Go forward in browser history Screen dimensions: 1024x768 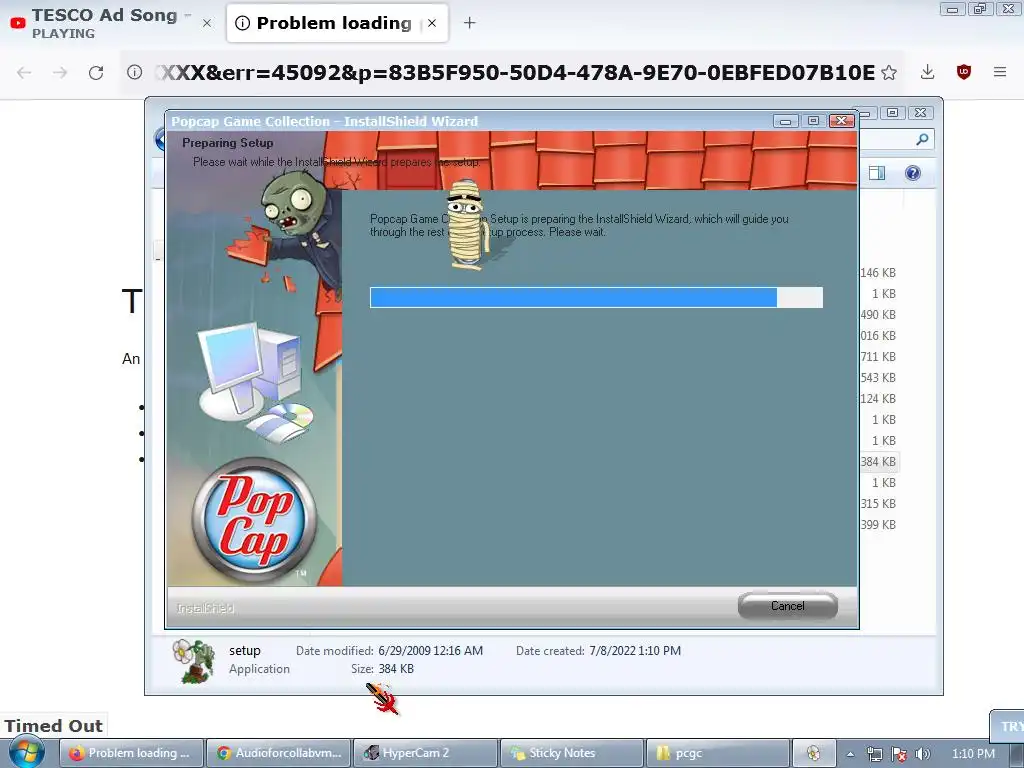tap(60, 72)
